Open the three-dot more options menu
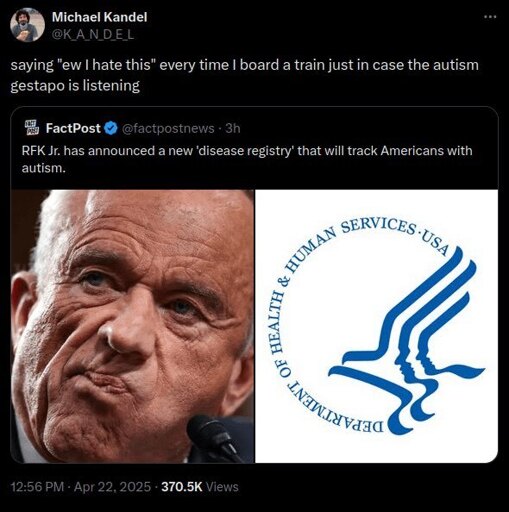The height and width of the screenshot is (512, 509). [x=491, y=16]
